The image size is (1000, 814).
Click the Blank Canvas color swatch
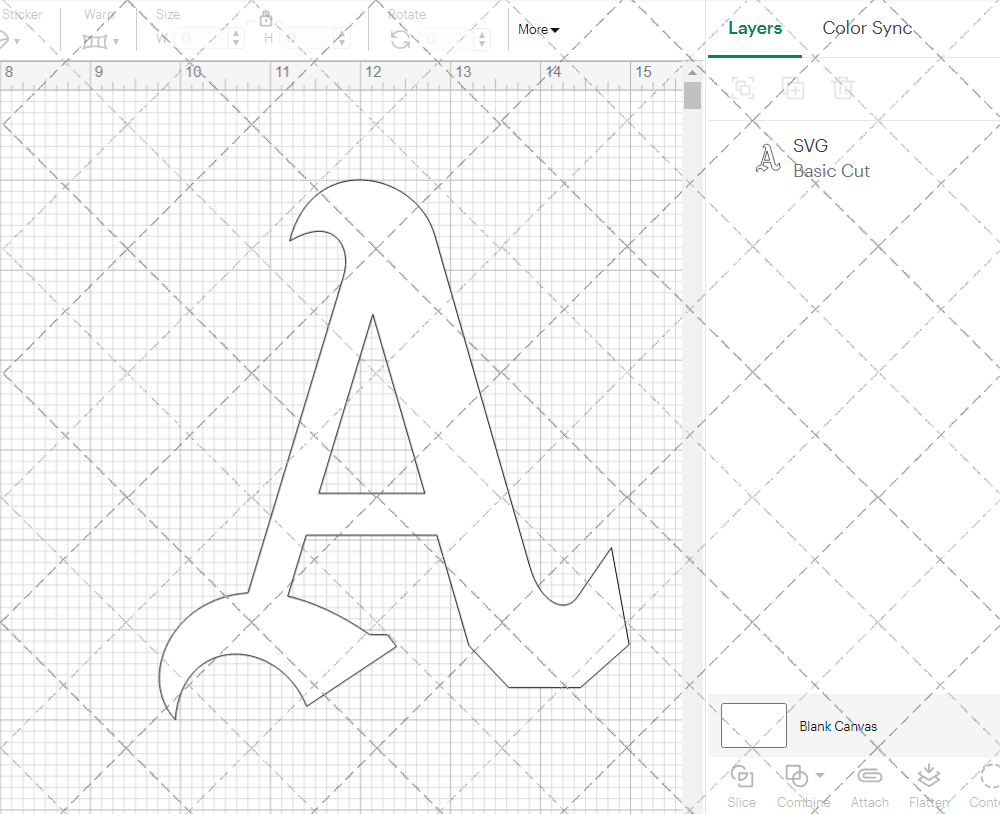click(753, 725)
